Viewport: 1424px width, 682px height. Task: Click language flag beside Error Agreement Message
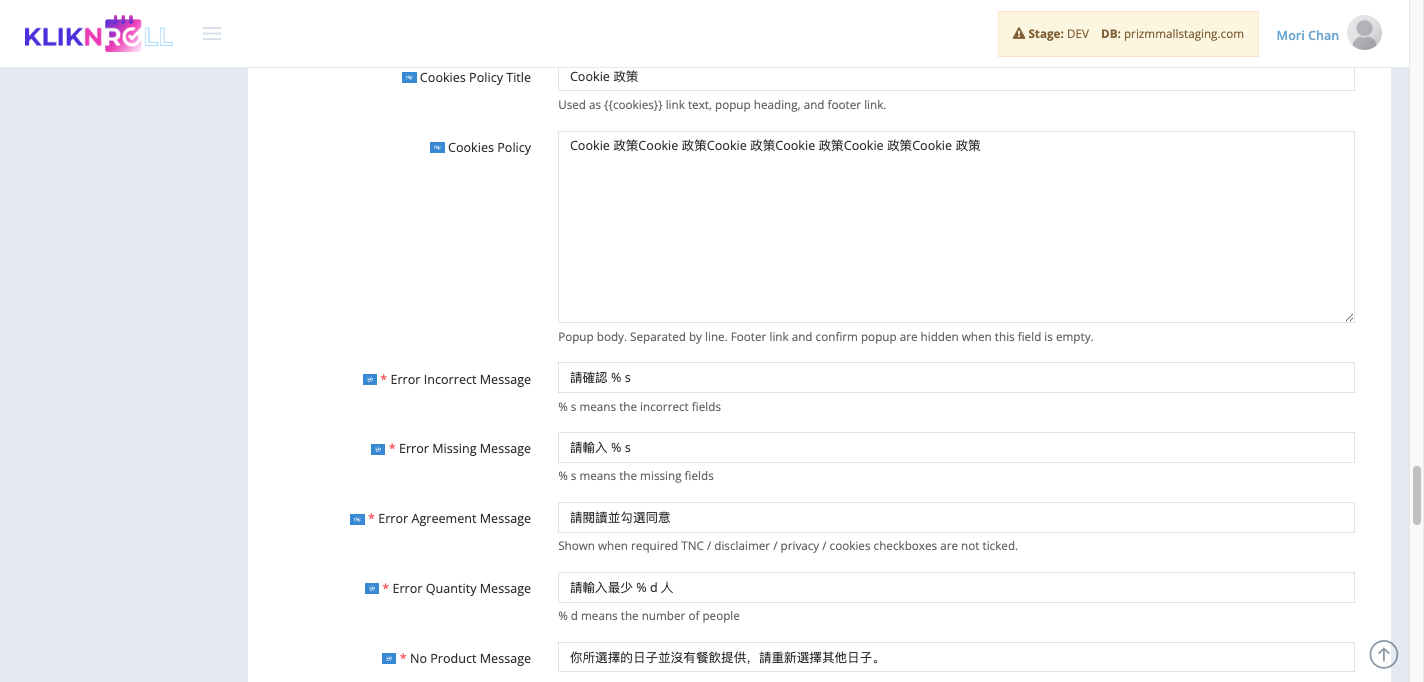tap(357, 519)
